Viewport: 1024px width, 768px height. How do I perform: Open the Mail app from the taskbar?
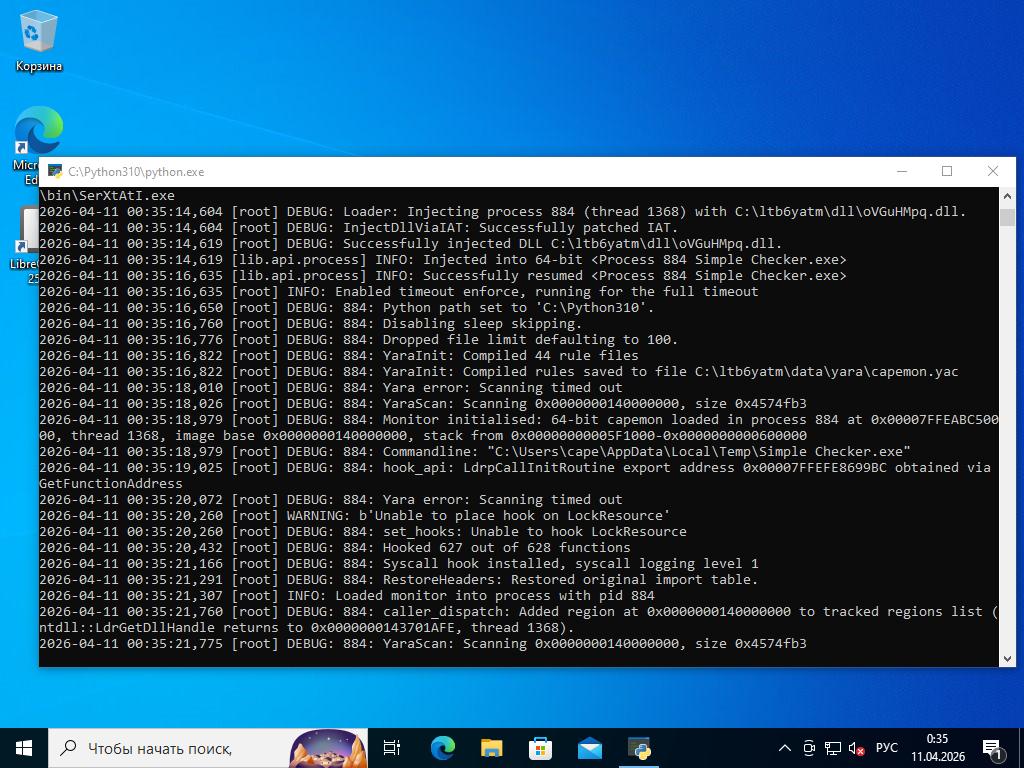(x=589, y=748)
